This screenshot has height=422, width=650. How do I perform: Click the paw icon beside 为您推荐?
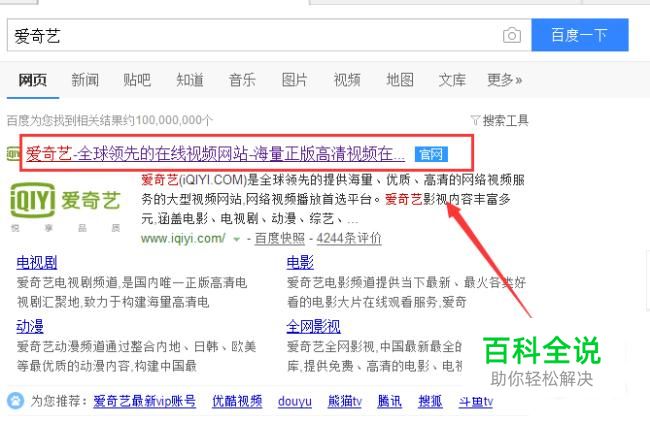pyautogui.click(x=16, y=401)
